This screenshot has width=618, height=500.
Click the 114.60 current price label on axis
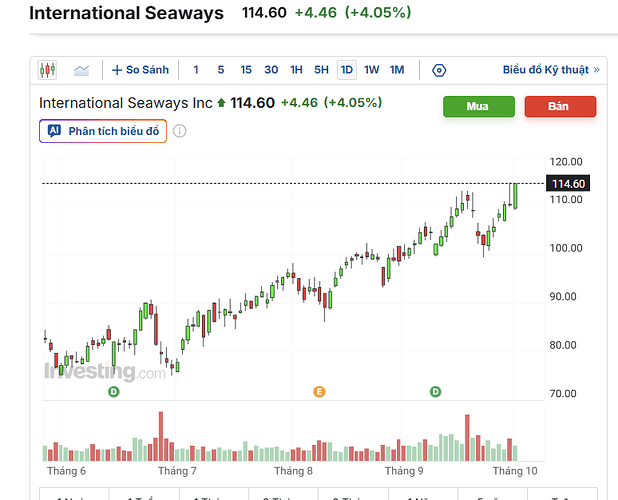568,184
